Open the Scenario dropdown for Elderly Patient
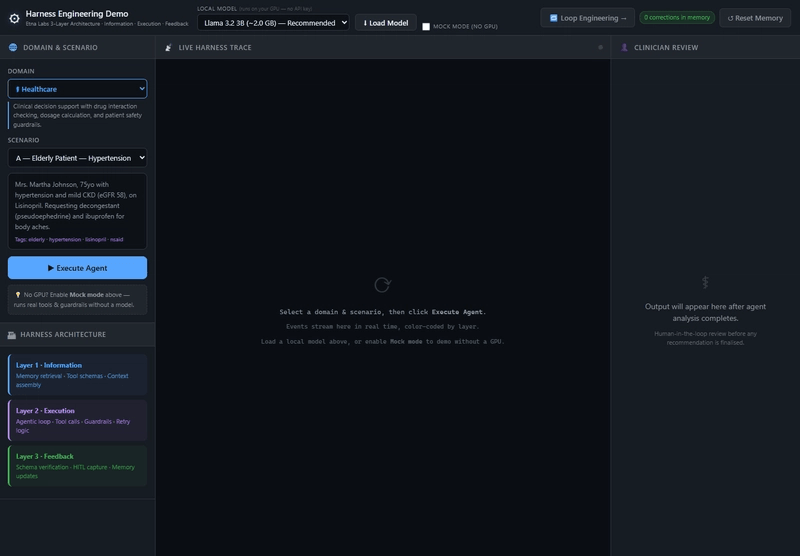The height and width of the screenshot is (556, 800). click(78, 158)
